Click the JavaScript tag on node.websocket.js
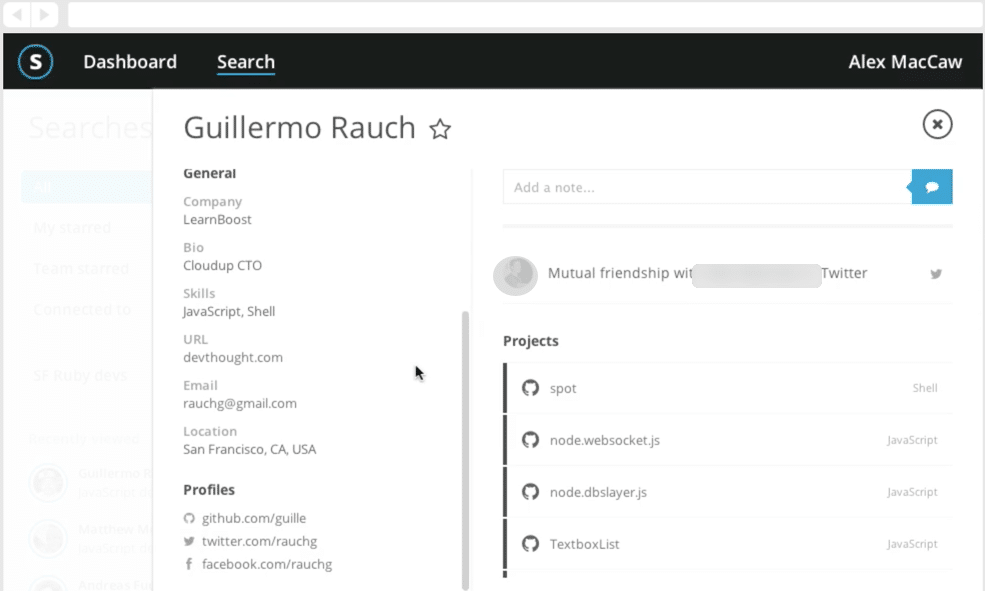Screen dimensions: 985x591 [x=912, y=440]
